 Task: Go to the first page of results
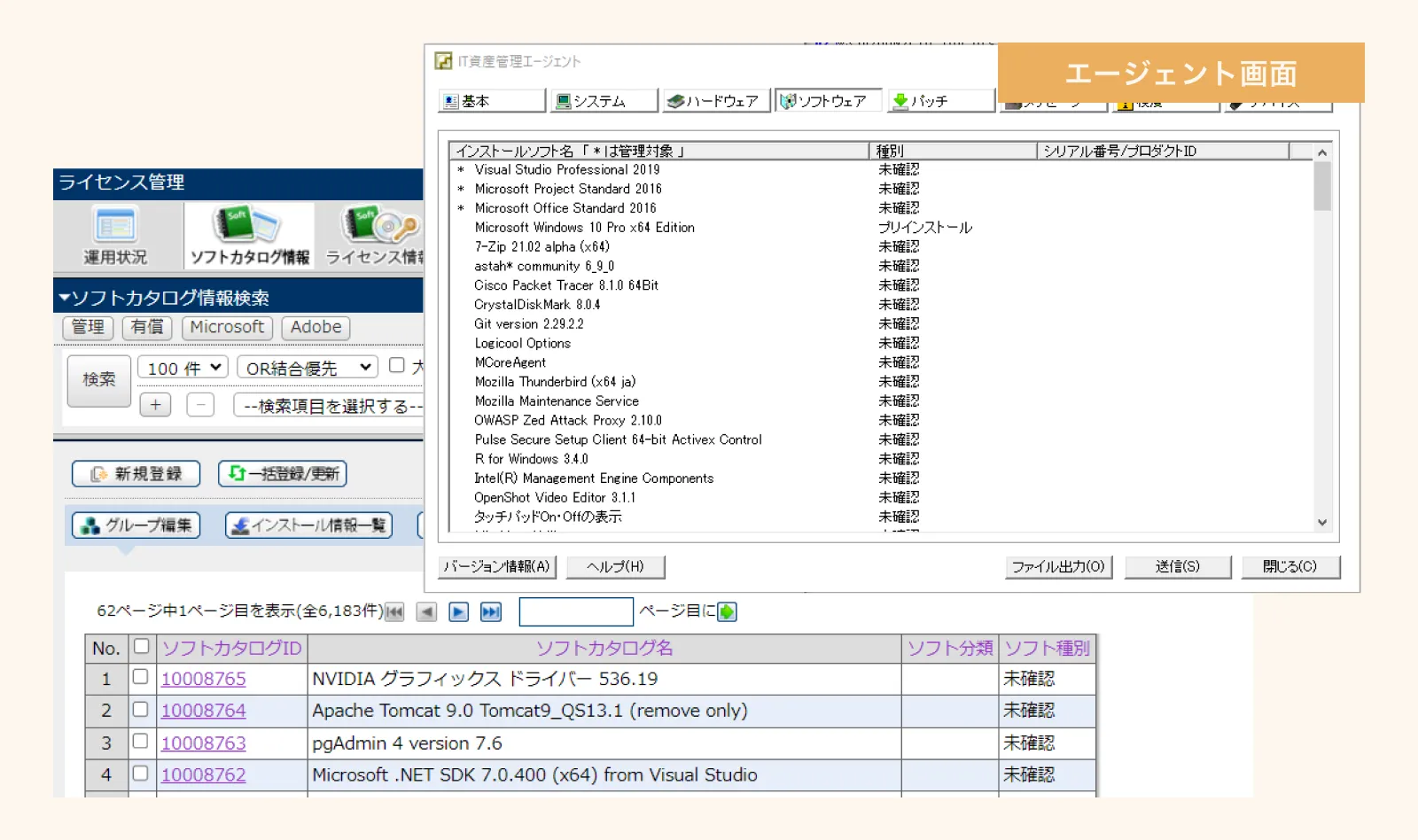(395, 611)
